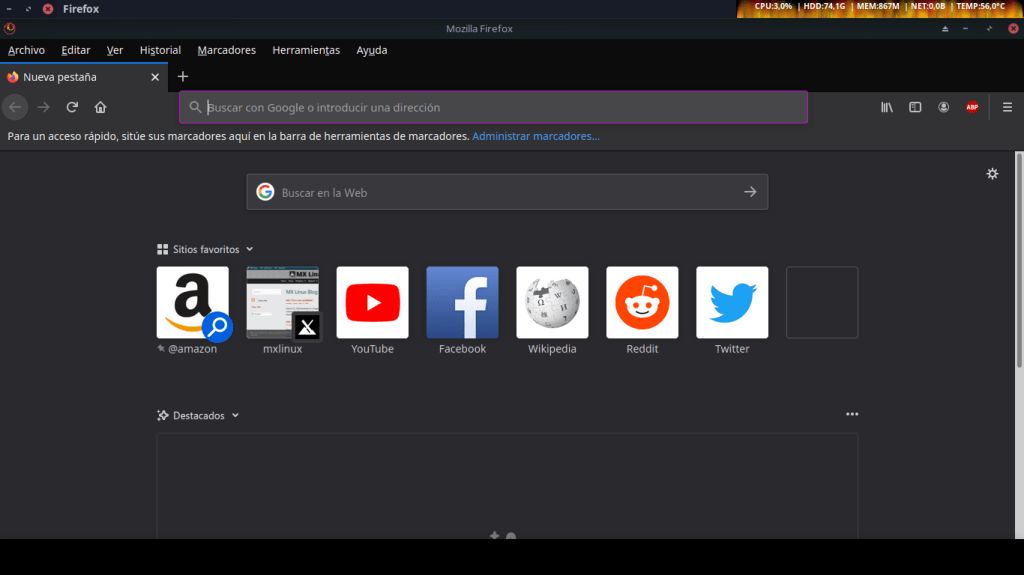Reload the page with the refresh icon

pyautogui.click(x=72, y=107)
